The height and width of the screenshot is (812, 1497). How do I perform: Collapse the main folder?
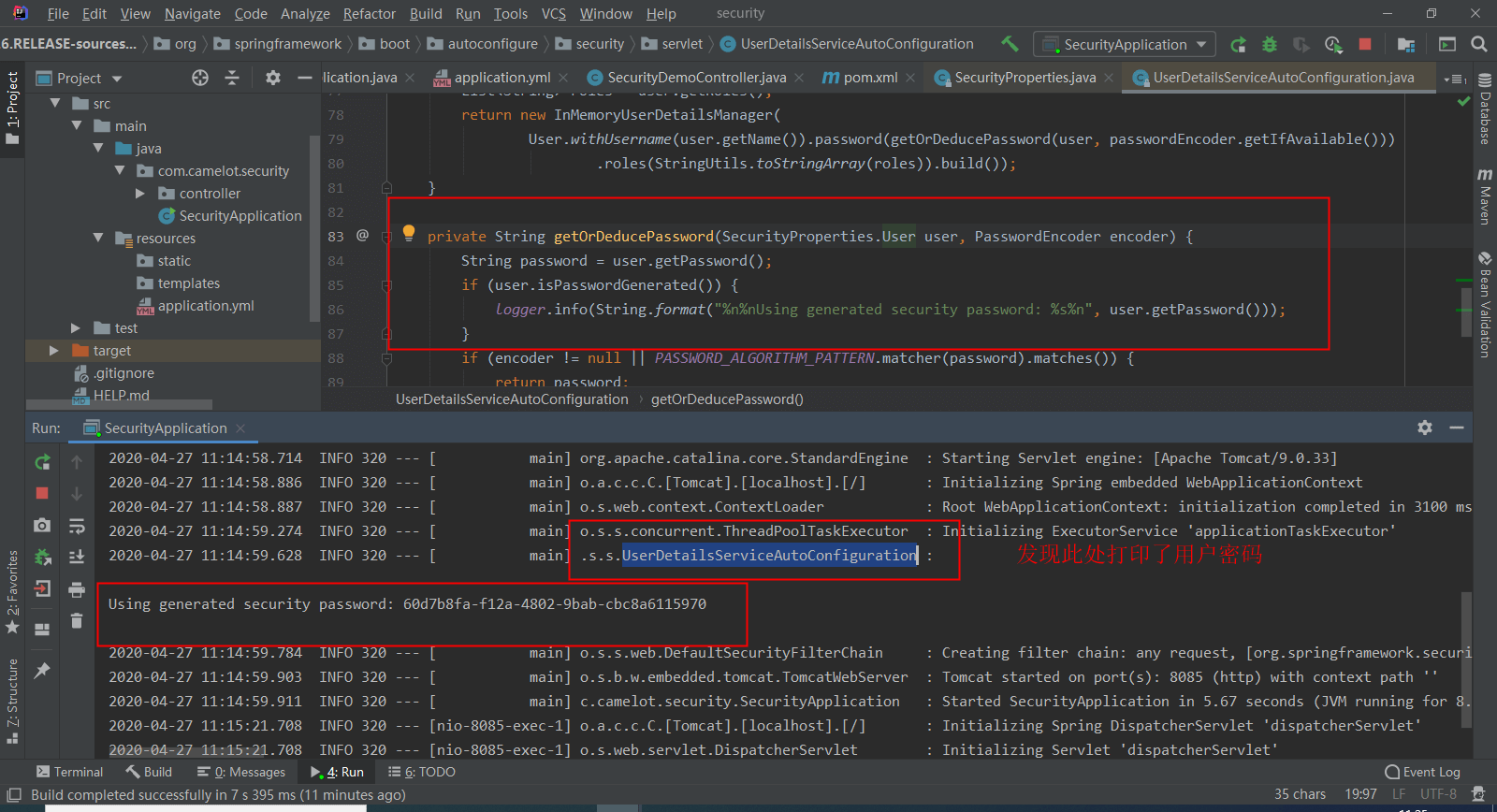[77, 125]
